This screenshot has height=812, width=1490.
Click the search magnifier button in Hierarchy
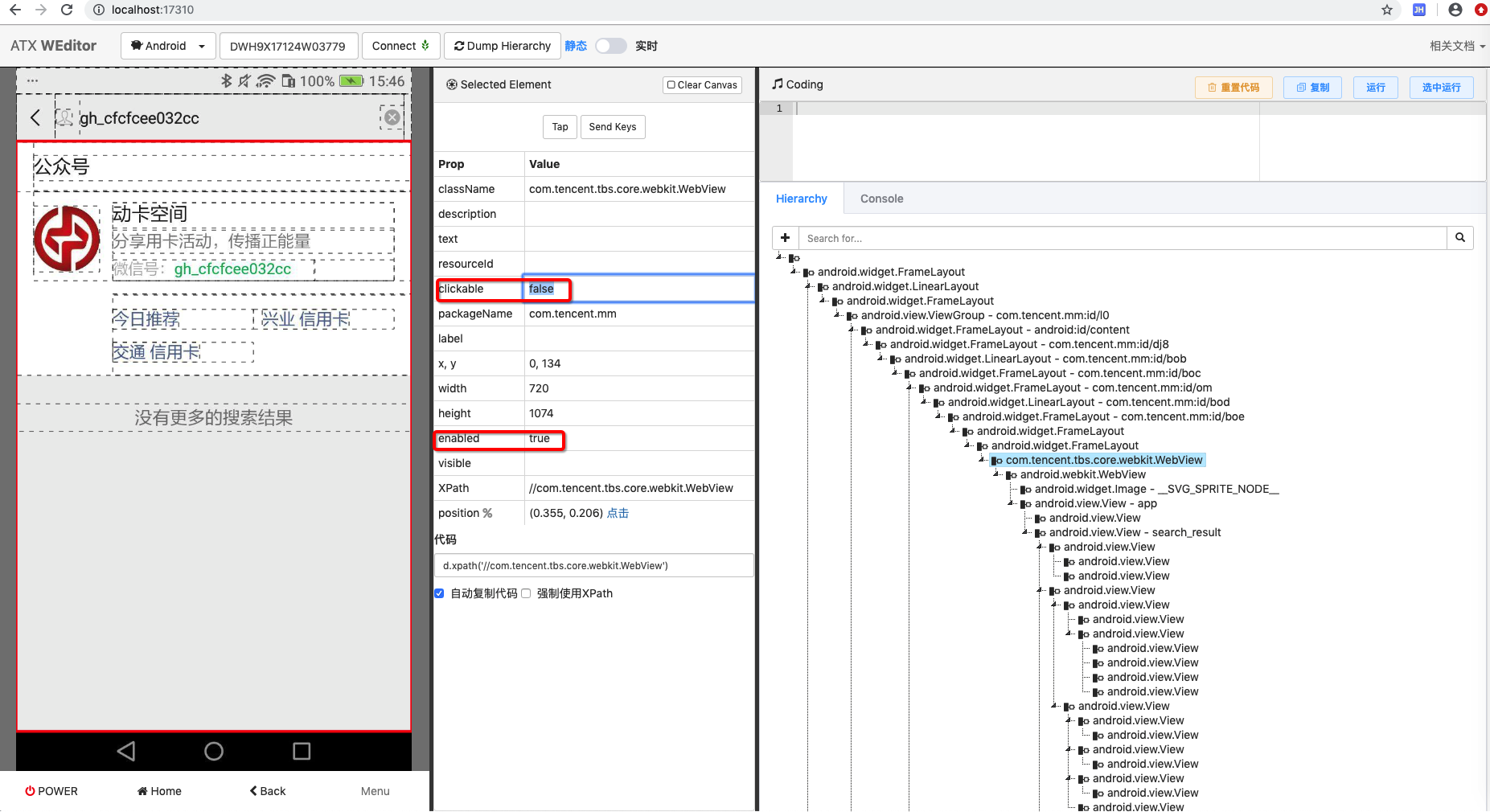coord(1460,238)
